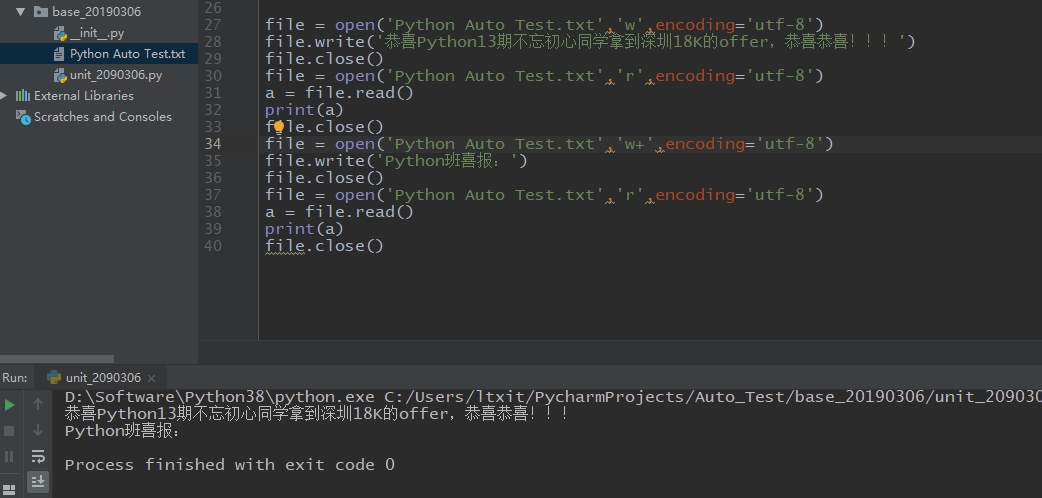
Task: Toggle soft-wrap in Run console
Action: tap(38, 456)
